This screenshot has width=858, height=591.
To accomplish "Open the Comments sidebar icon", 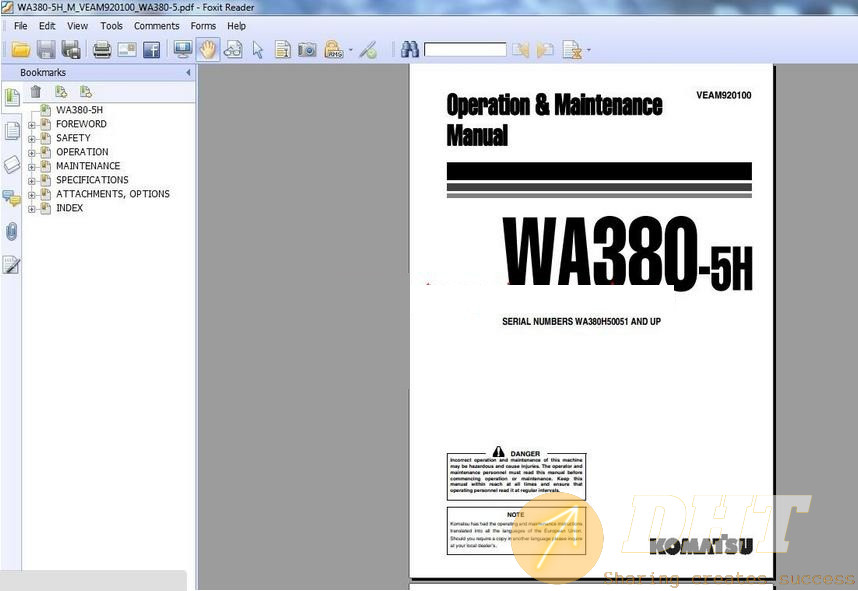I will pos(11,198).
